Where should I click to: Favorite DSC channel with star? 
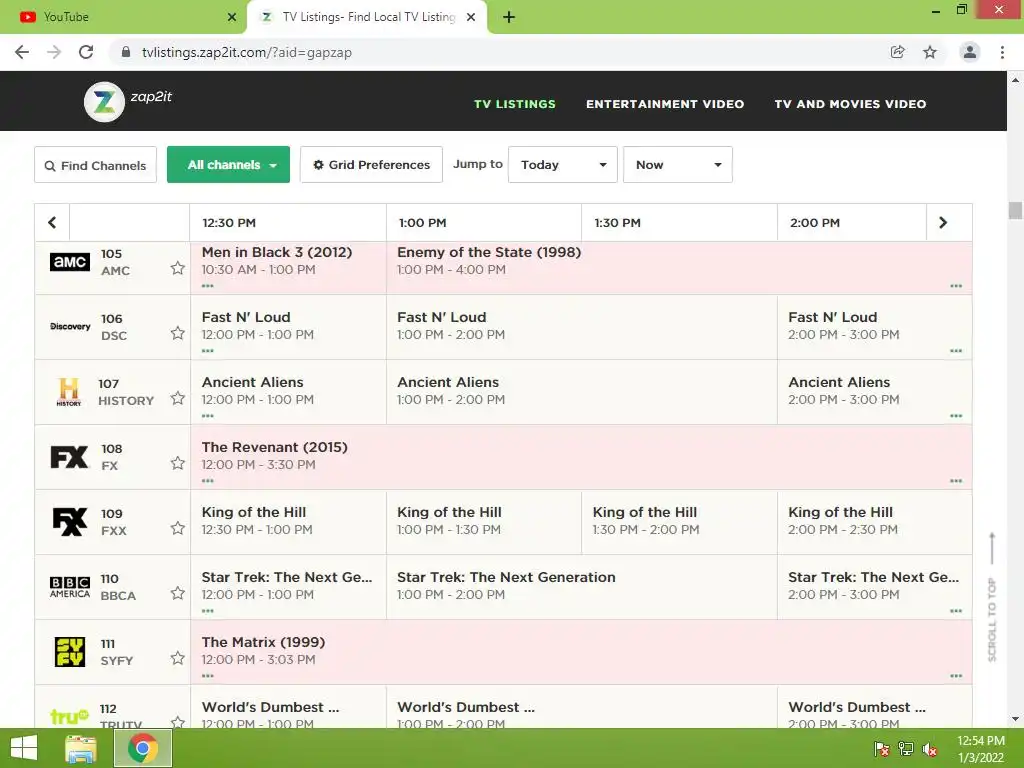click(x=178, y=333)
